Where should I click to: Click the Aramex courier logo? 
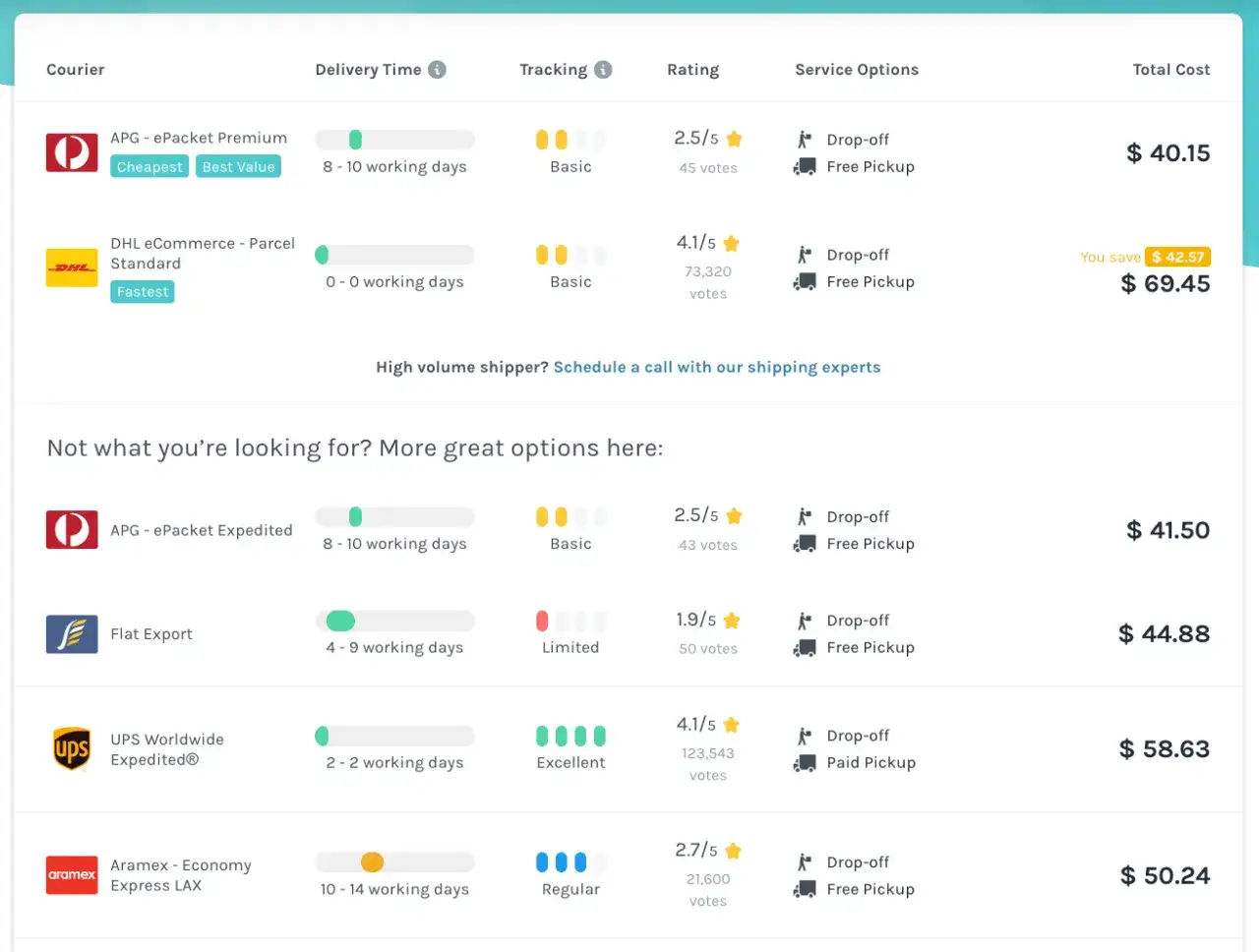tap(72, 875)
